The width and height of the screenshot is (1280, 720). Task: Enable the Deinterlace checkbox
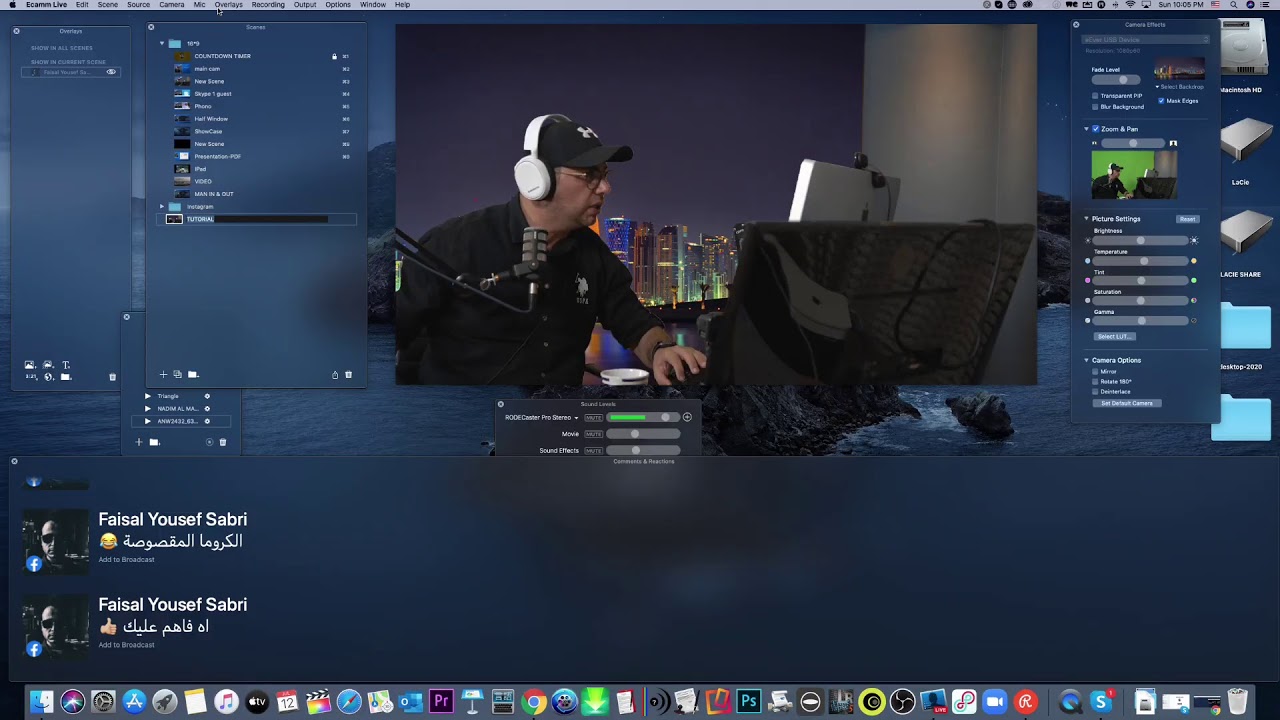click(x=1095, y=392)
